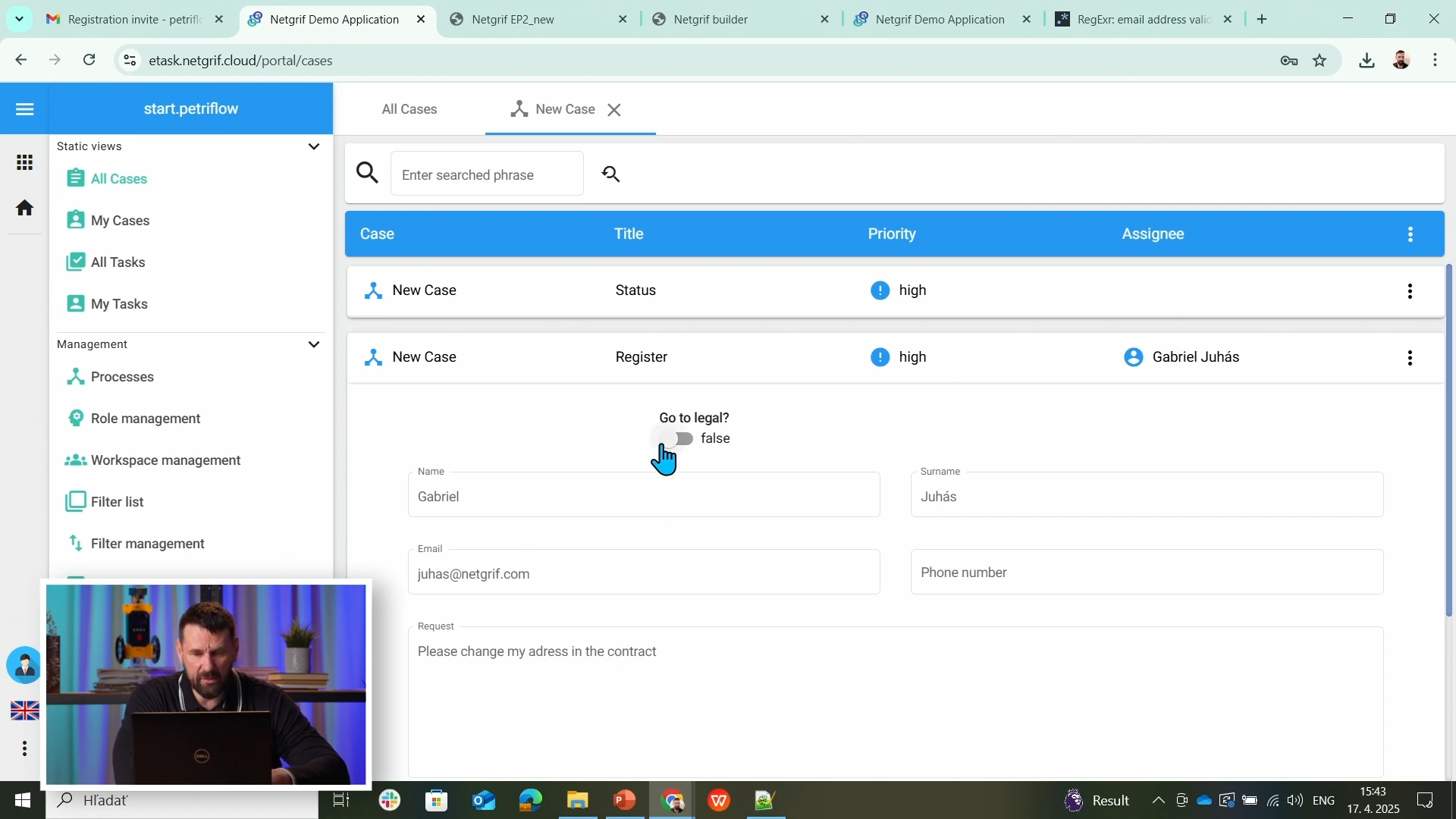Open Filter list
The height and width of the screenshot is (819, 1456).
(x=116, y=501)
